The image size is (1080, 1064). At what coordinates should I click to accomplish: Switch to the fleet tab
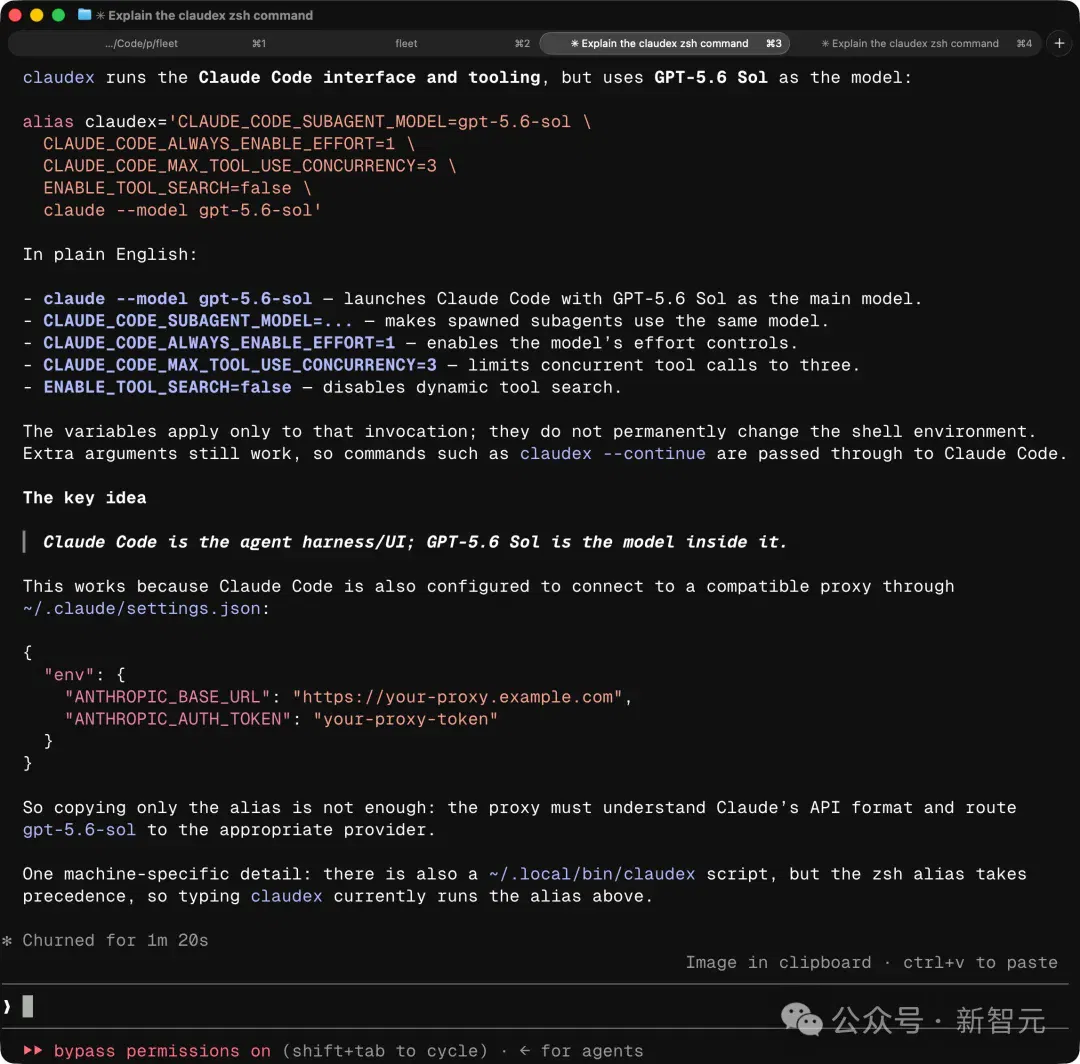(406, 43)
